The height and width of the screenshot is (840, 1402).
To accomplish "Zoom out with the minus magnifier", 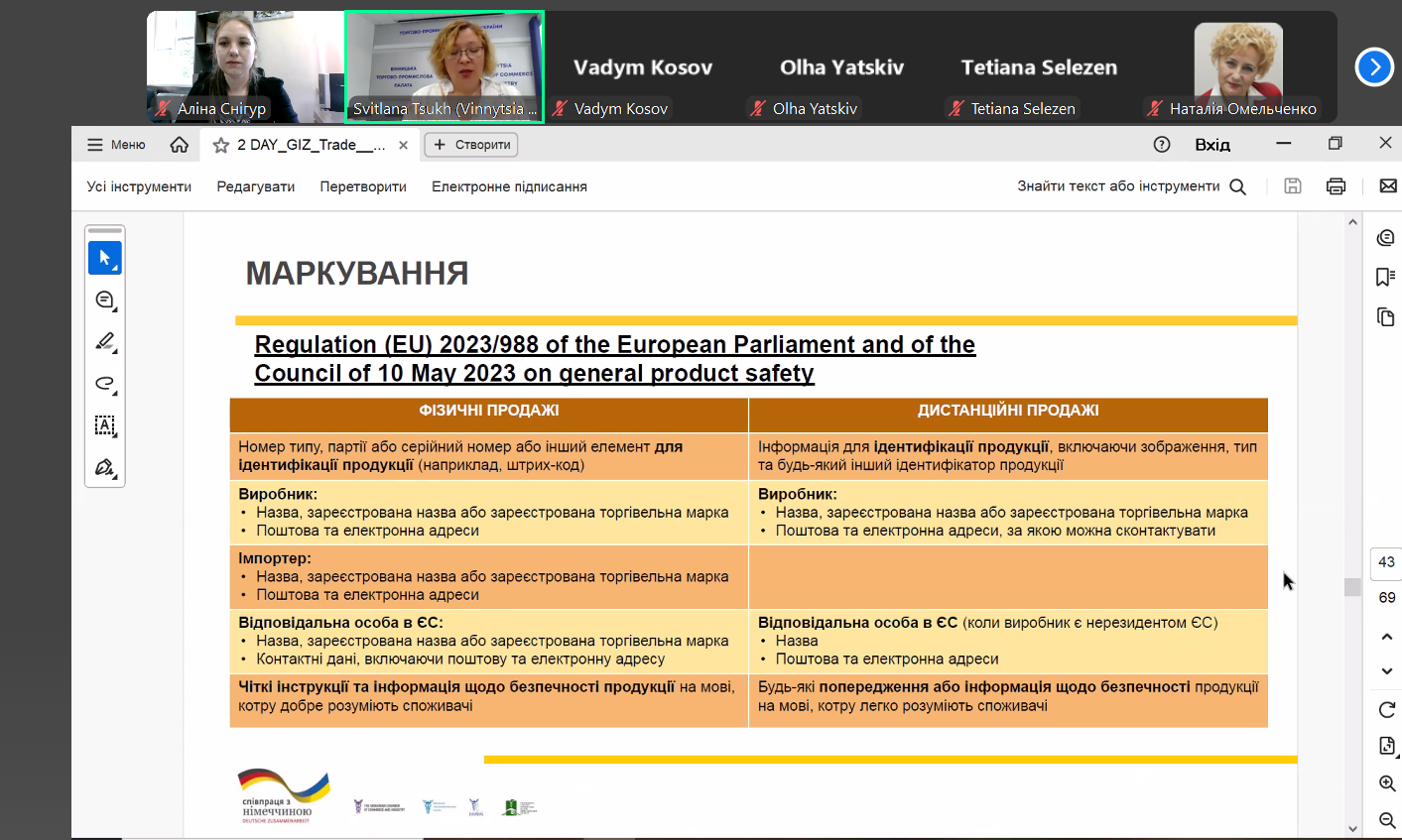I will tap(1387, 820).
